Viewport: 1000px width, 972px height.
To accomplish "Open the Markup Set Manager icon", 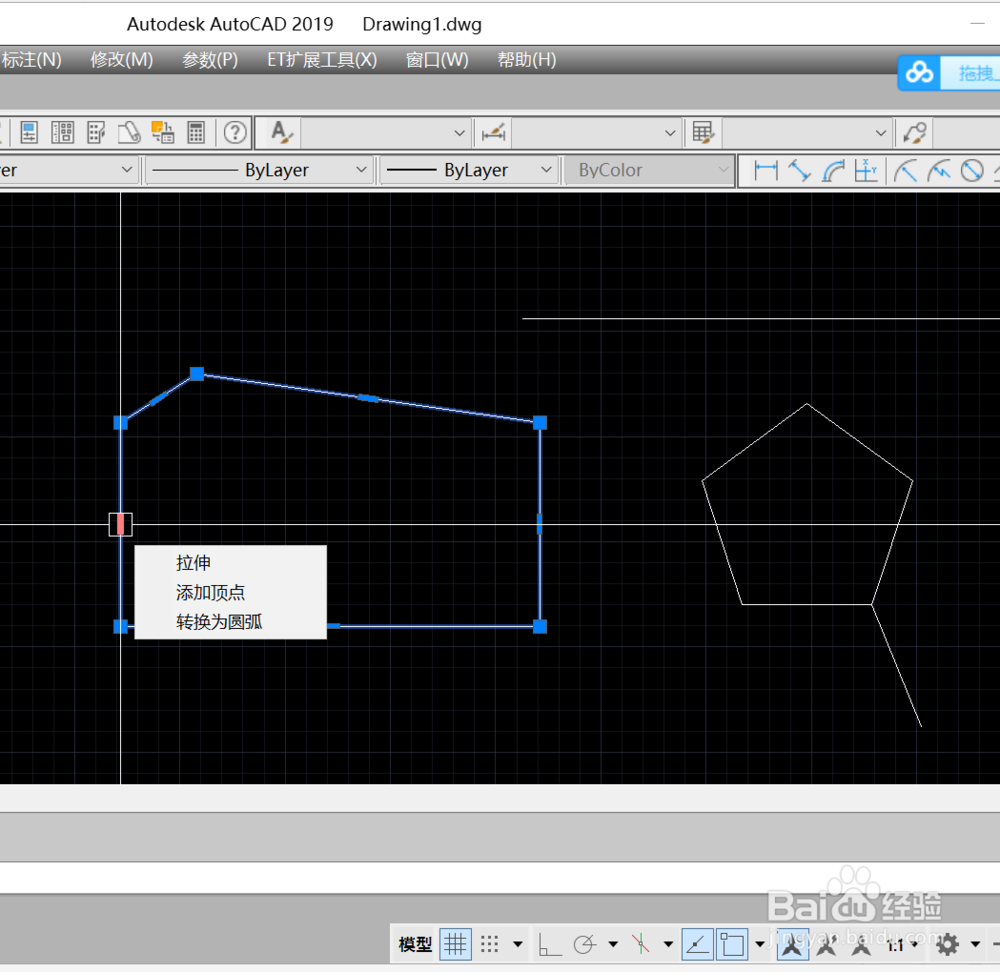I will (162, 133).
